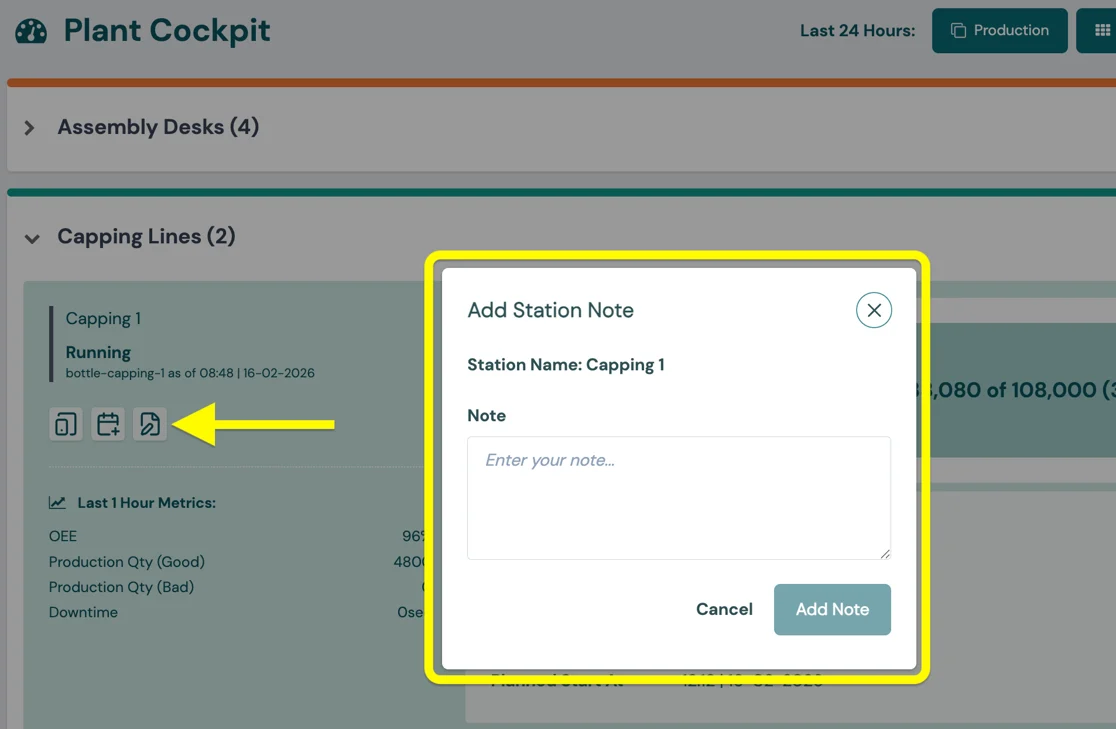Click the Plant Cockpit dashboard gauge icon
1116x729 pixels.
tap(31, 31)
